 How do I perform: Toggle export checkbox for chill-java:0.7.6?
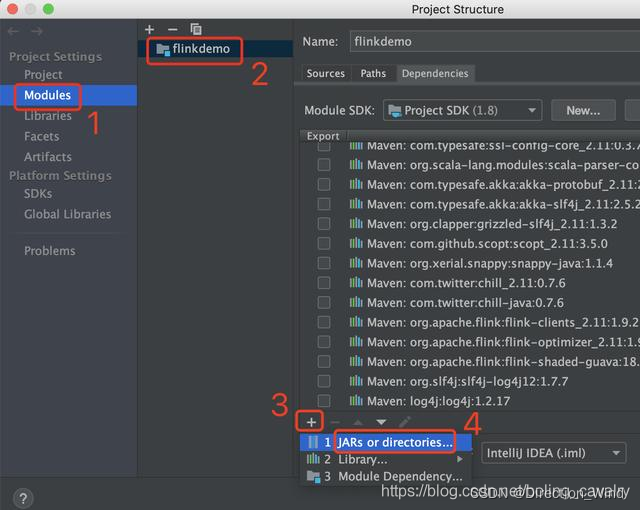pos(324,302)
